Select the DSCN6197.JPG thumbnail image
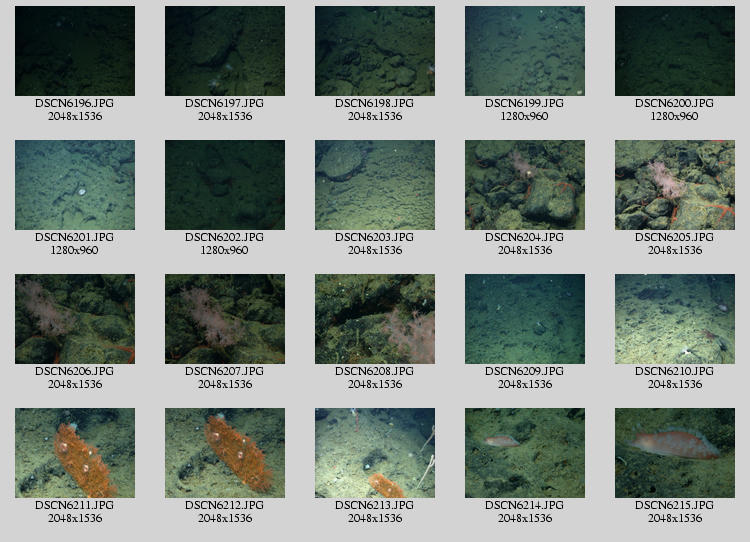Viewport: 750px width, 542px height. point(225,51)
